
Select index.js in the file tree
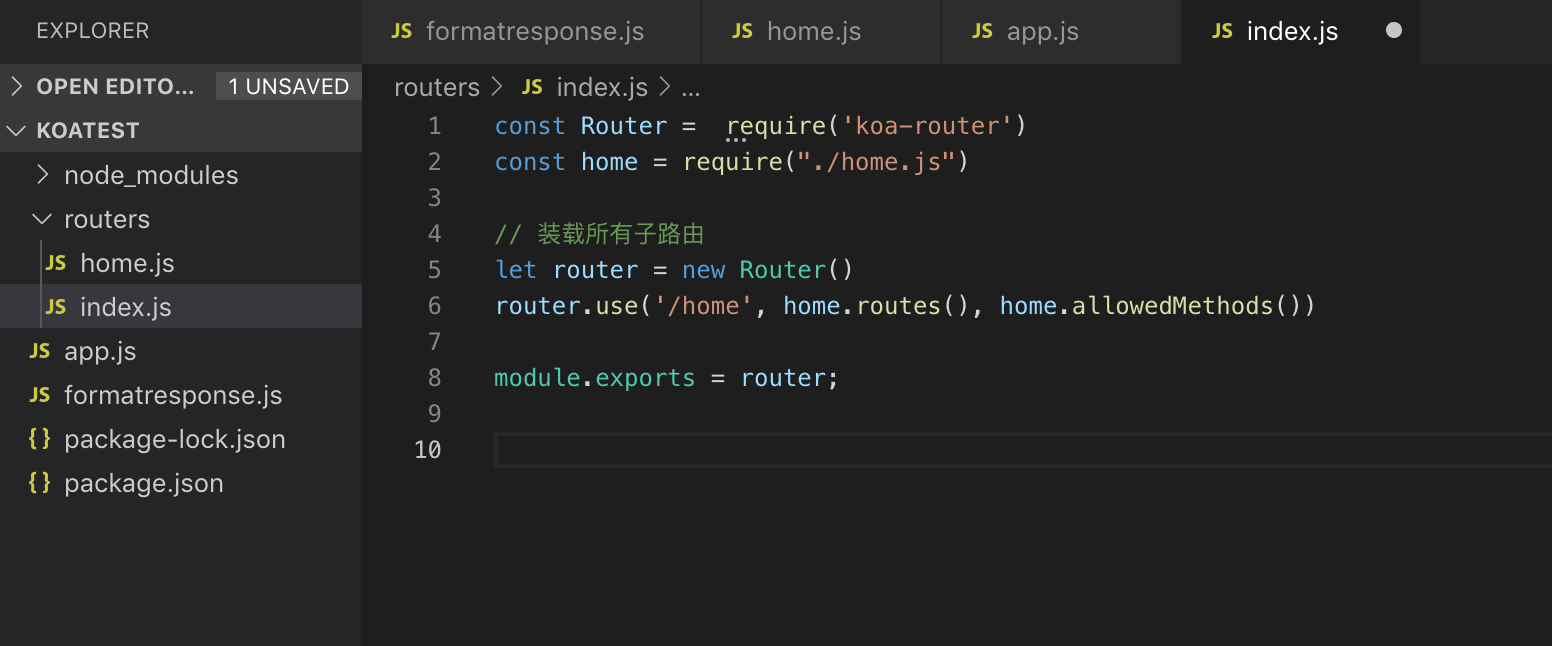pos(126,307)
